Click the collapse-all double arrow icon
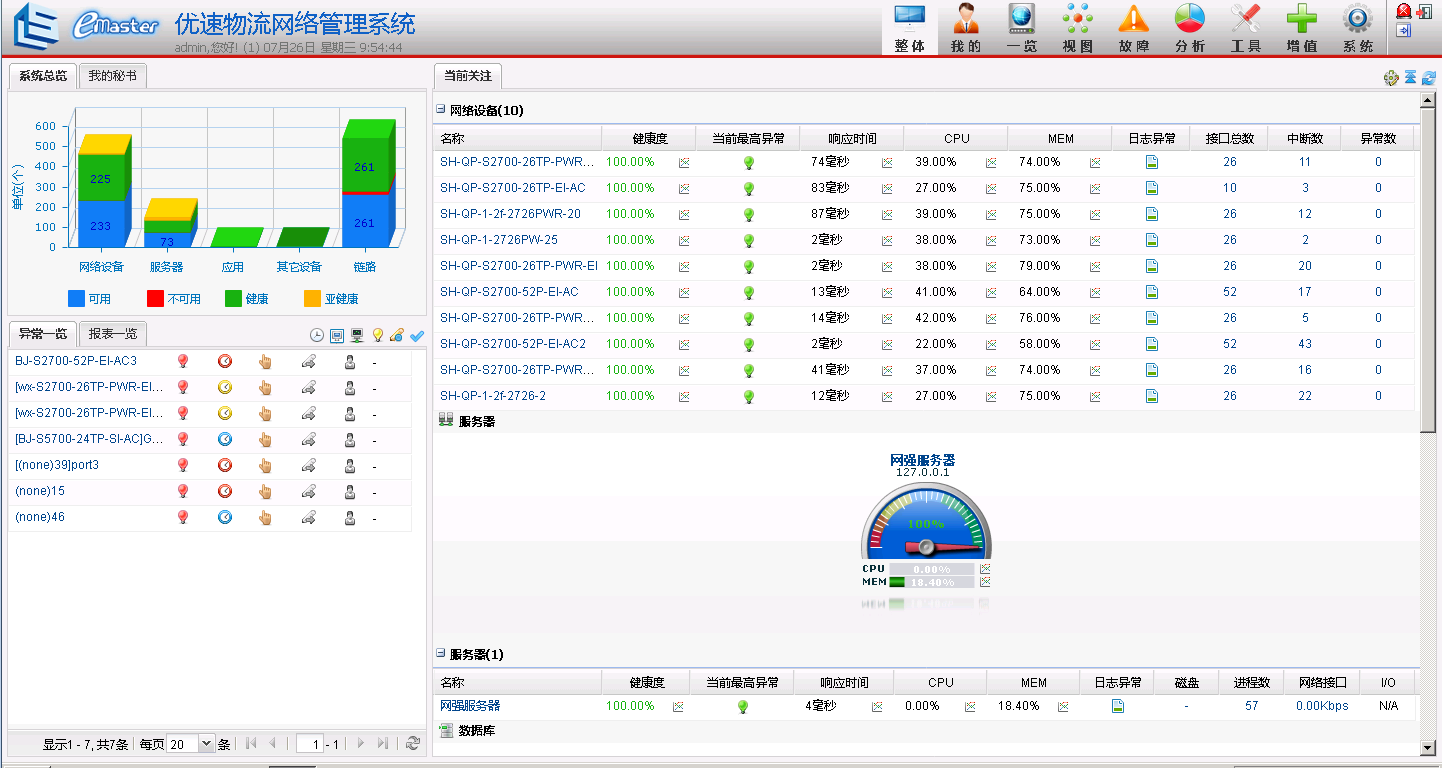Image resolution: width=1442 pixels, height=768 pixels. [x=1410, y=77]
